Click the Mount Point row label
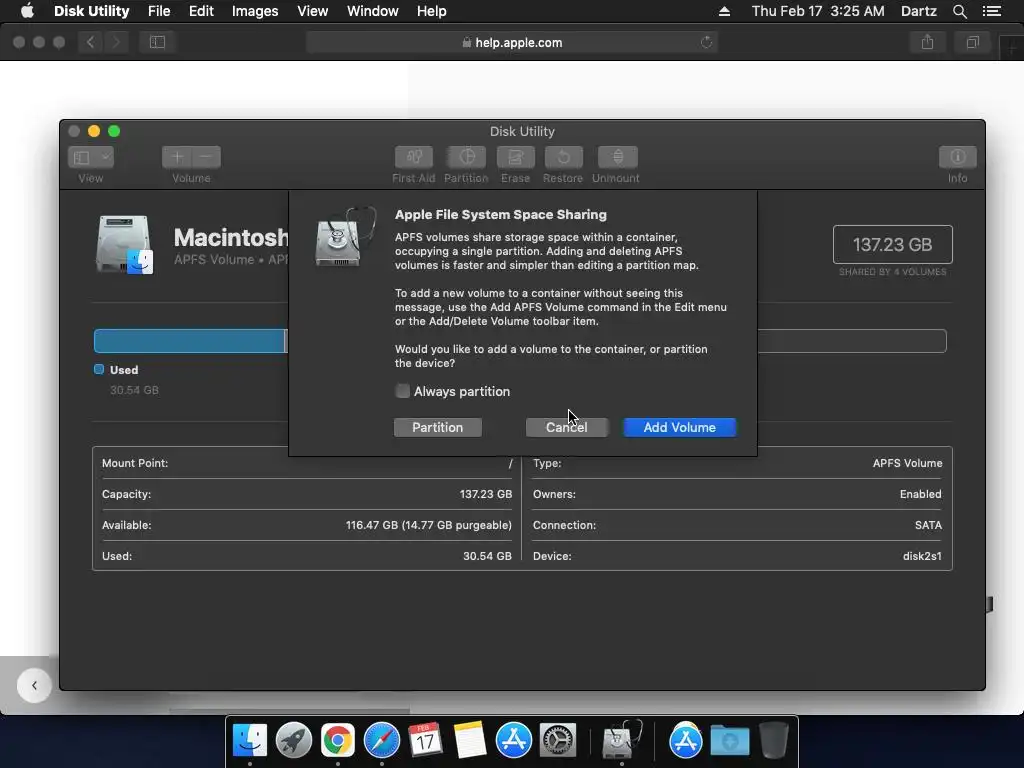 (x=135, y=463)
